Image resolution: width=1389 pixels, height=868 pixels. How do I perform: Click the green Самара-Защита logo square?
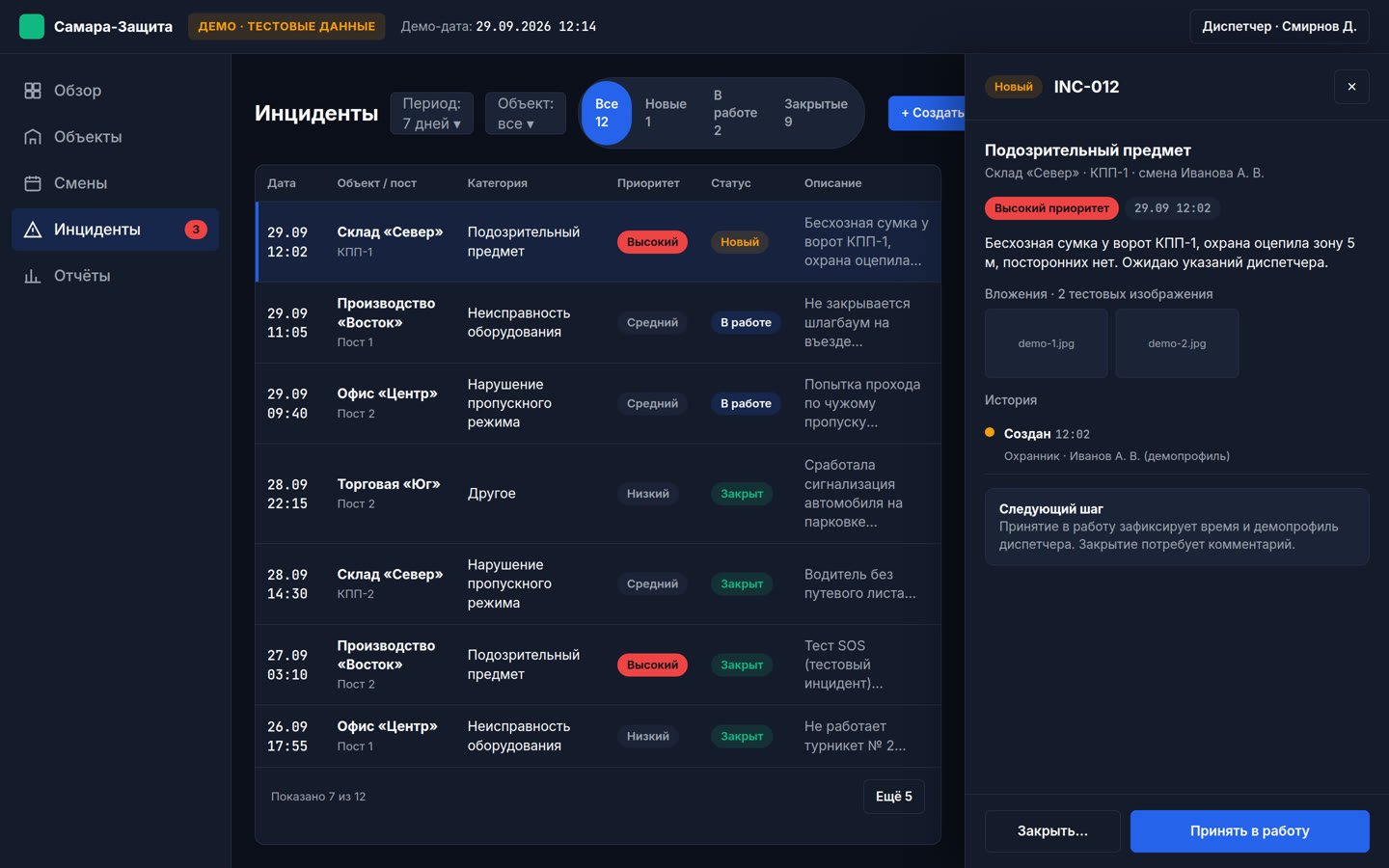32,26
